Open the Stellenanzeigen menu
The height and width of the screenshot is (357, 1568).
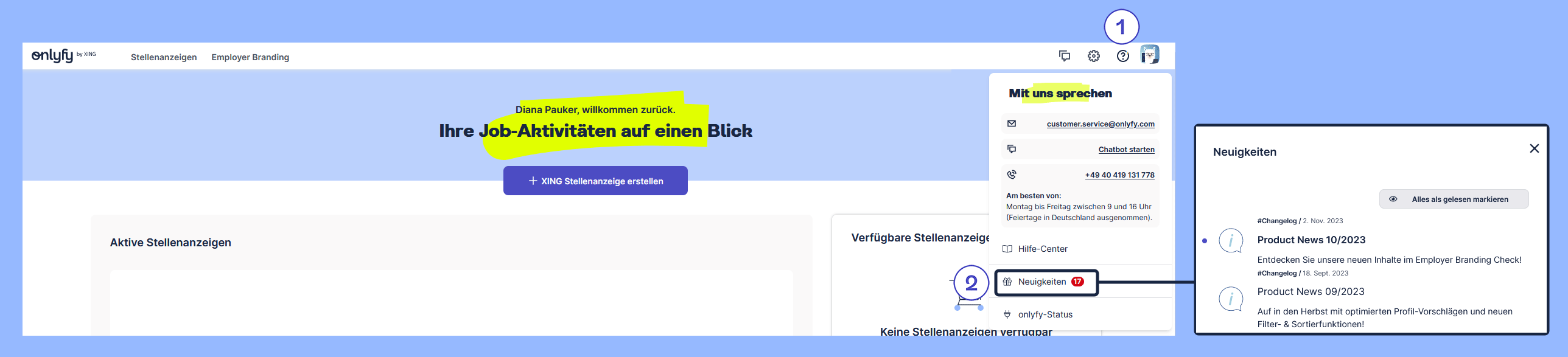[x=164, y=57]
